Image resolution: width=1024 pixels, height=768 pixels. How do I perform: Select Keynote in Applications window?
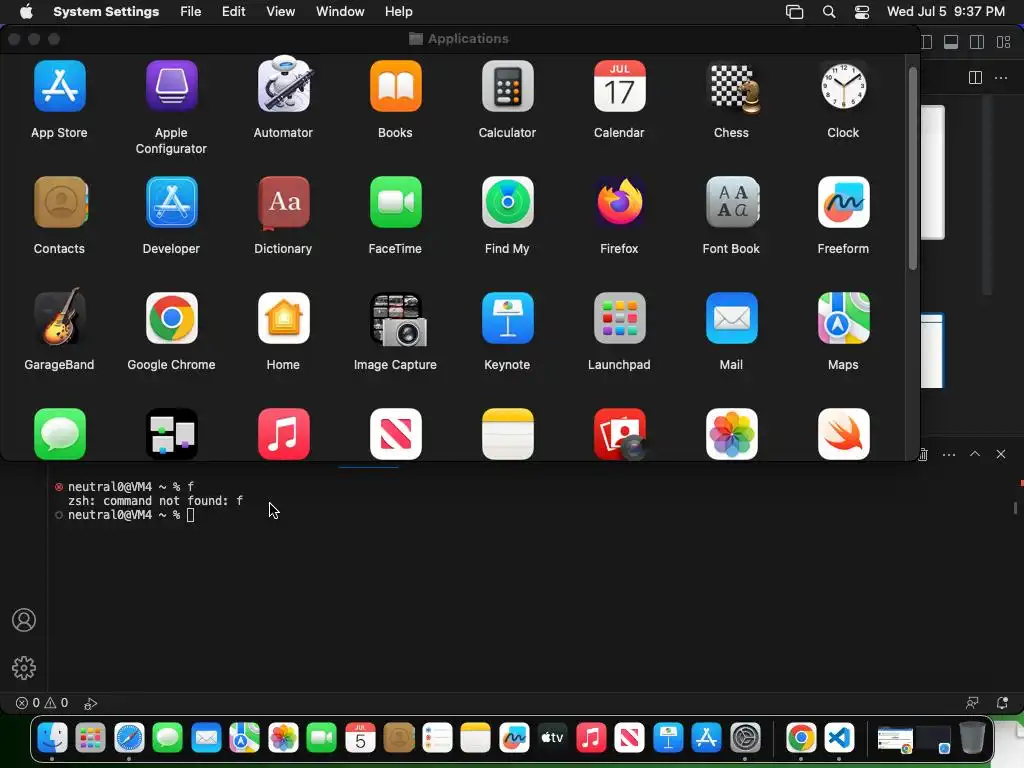click(x=507, y=318)
